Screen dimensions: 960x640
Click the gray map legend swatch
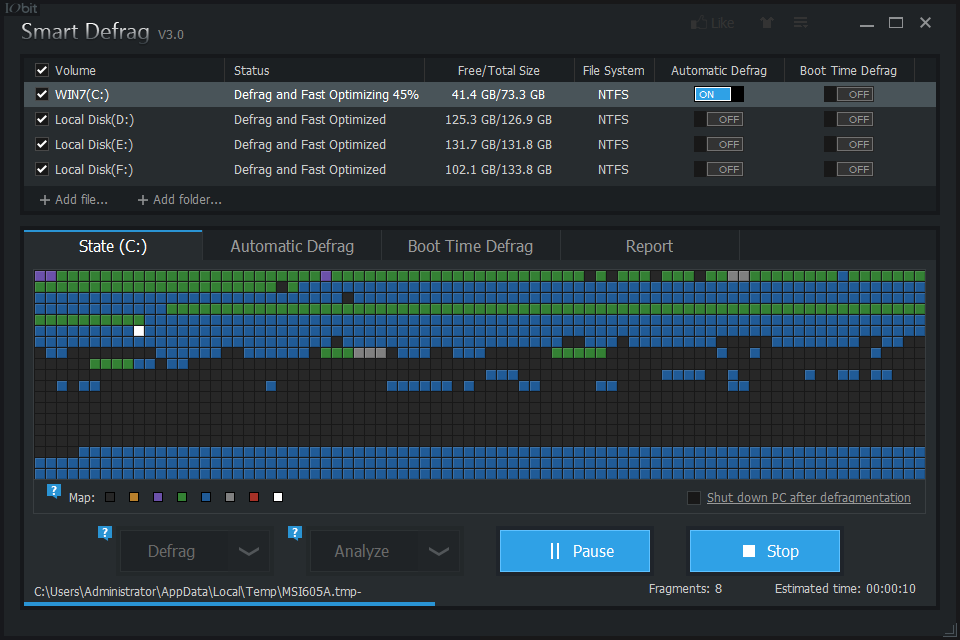(230, 497)
